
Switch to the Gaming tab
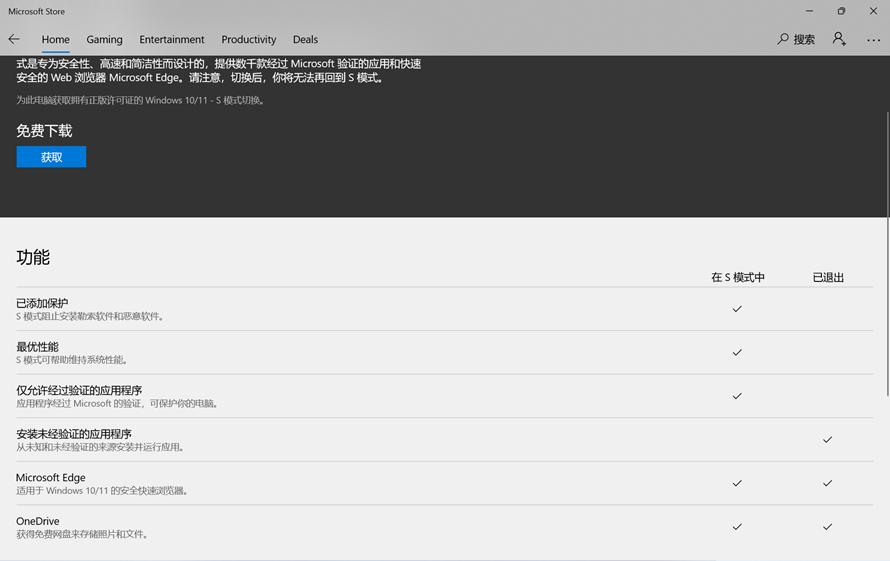[104, 40]
